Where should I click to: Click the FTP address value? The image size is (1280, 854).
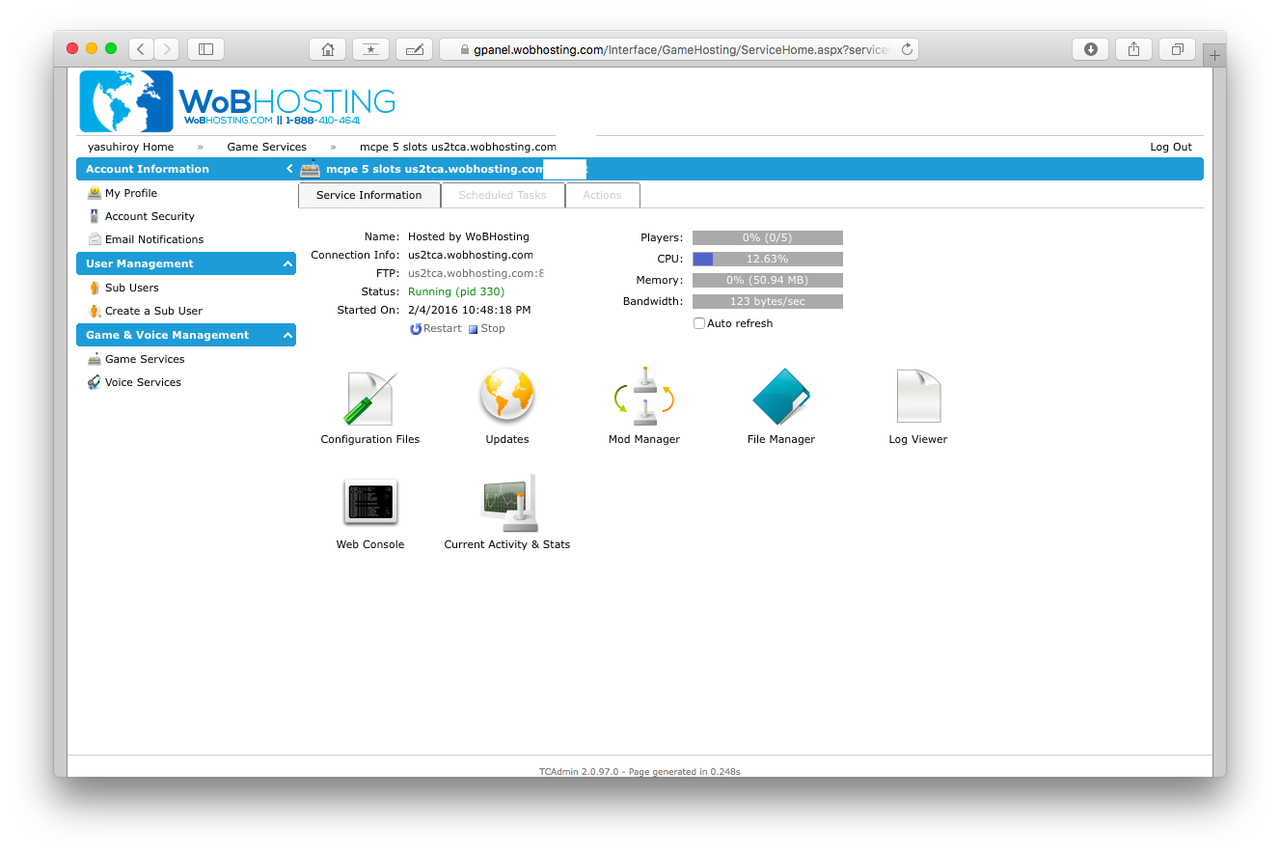(476, 273)
